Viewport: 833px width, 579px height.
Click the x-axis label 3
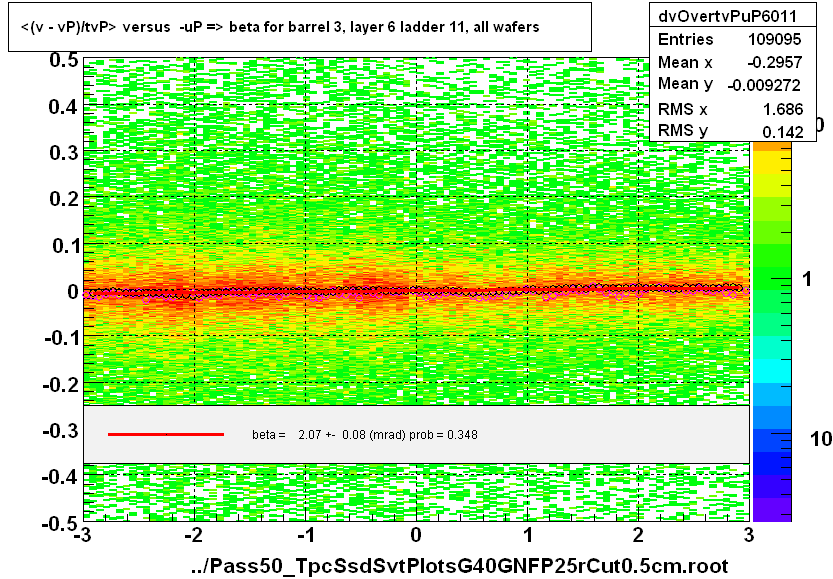click(749, 535)
